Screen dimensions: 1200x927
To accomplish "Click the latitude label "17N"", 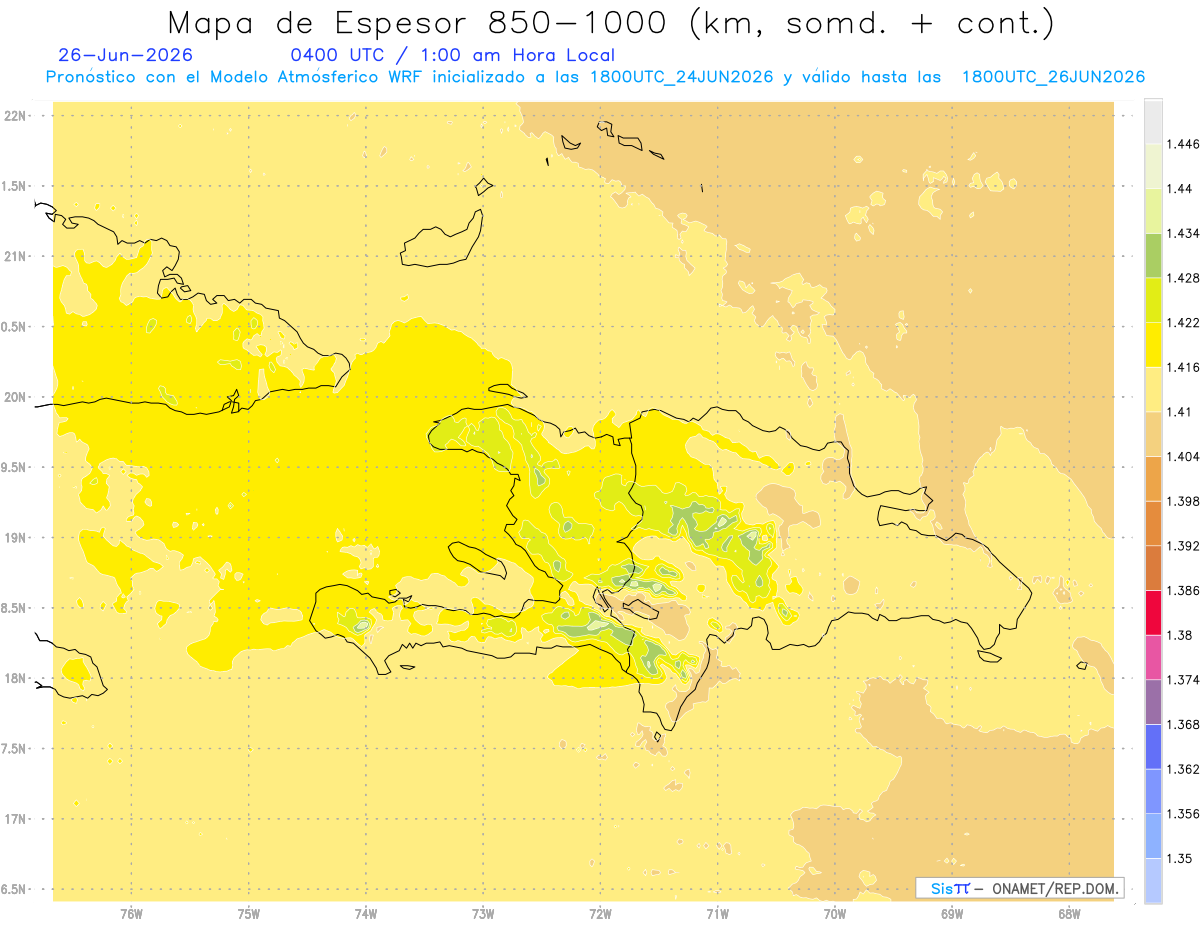I will (15, 819).
